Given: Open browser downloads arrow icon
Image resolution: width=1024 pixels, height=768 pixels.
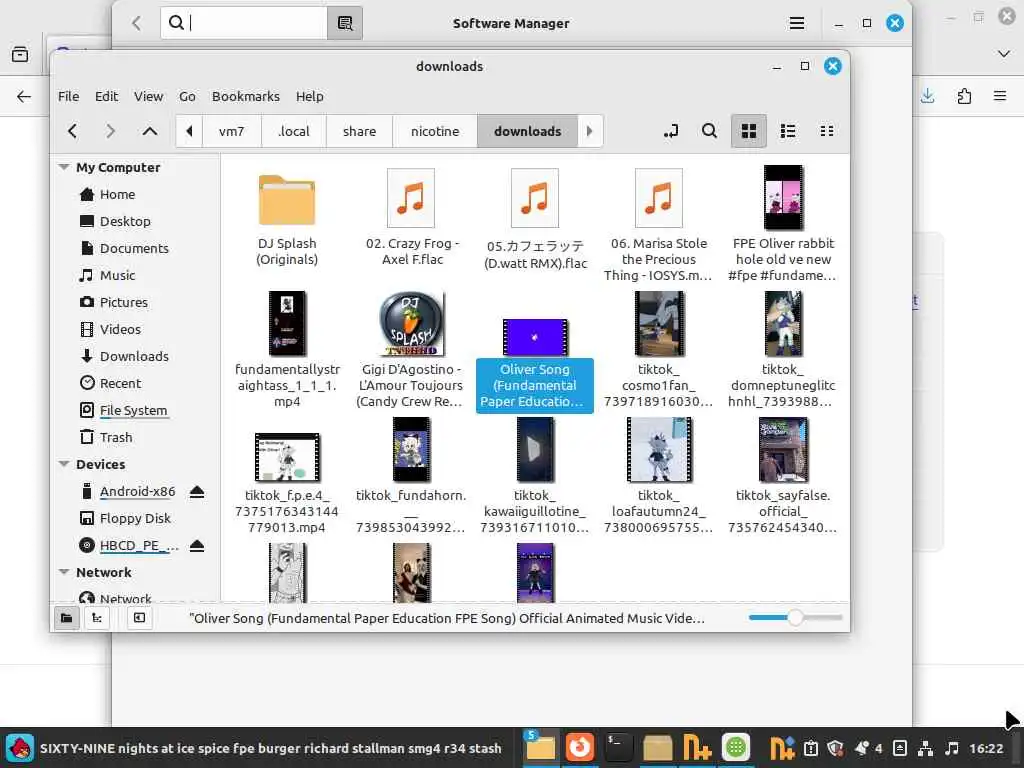Looking at the screenshot, I should pyautogui.click(x=927, y=96).
